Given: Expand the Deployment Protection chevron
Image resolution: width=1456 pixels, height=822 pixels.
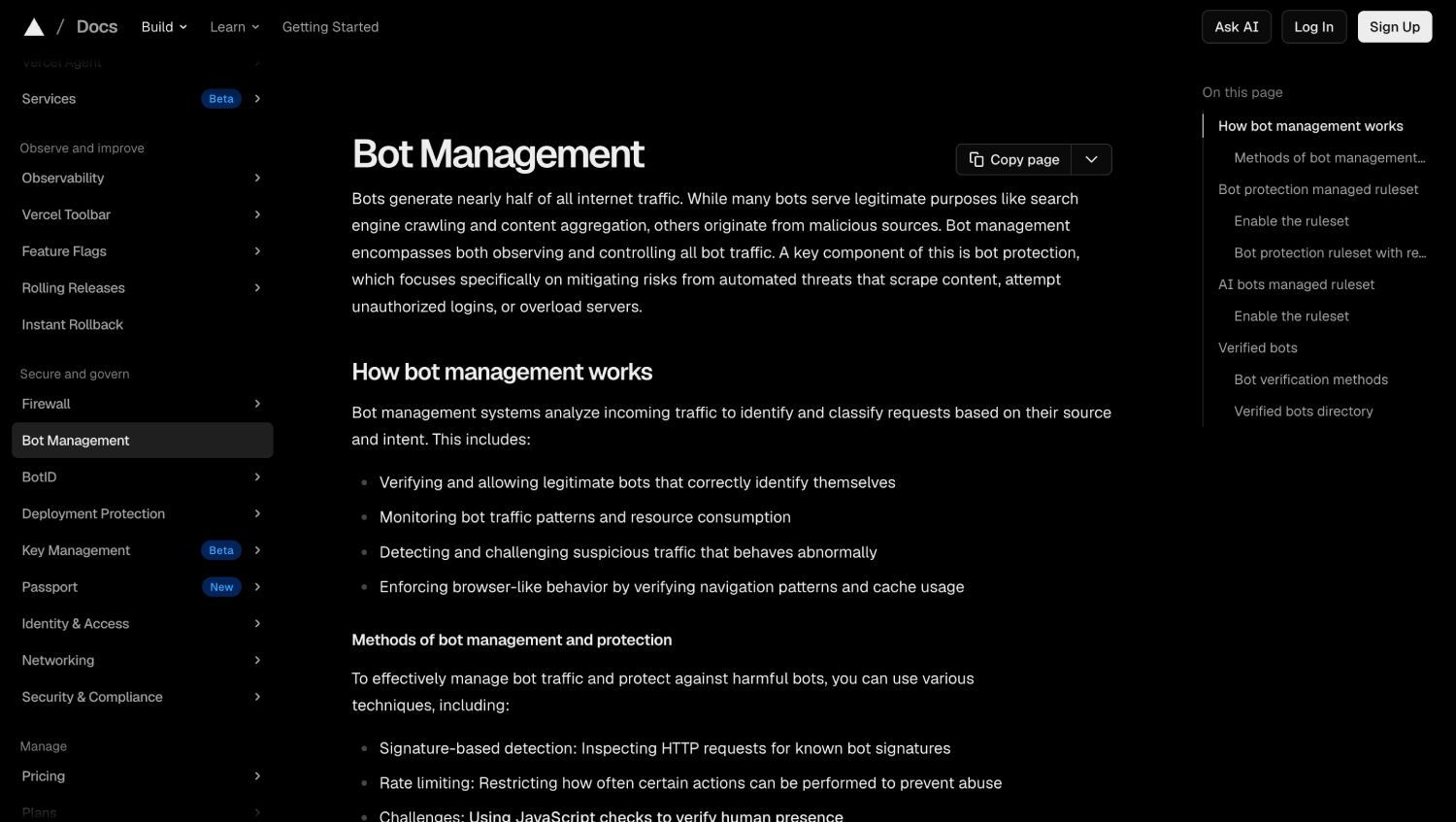Looking at the screenshot, I should point(257,513).
